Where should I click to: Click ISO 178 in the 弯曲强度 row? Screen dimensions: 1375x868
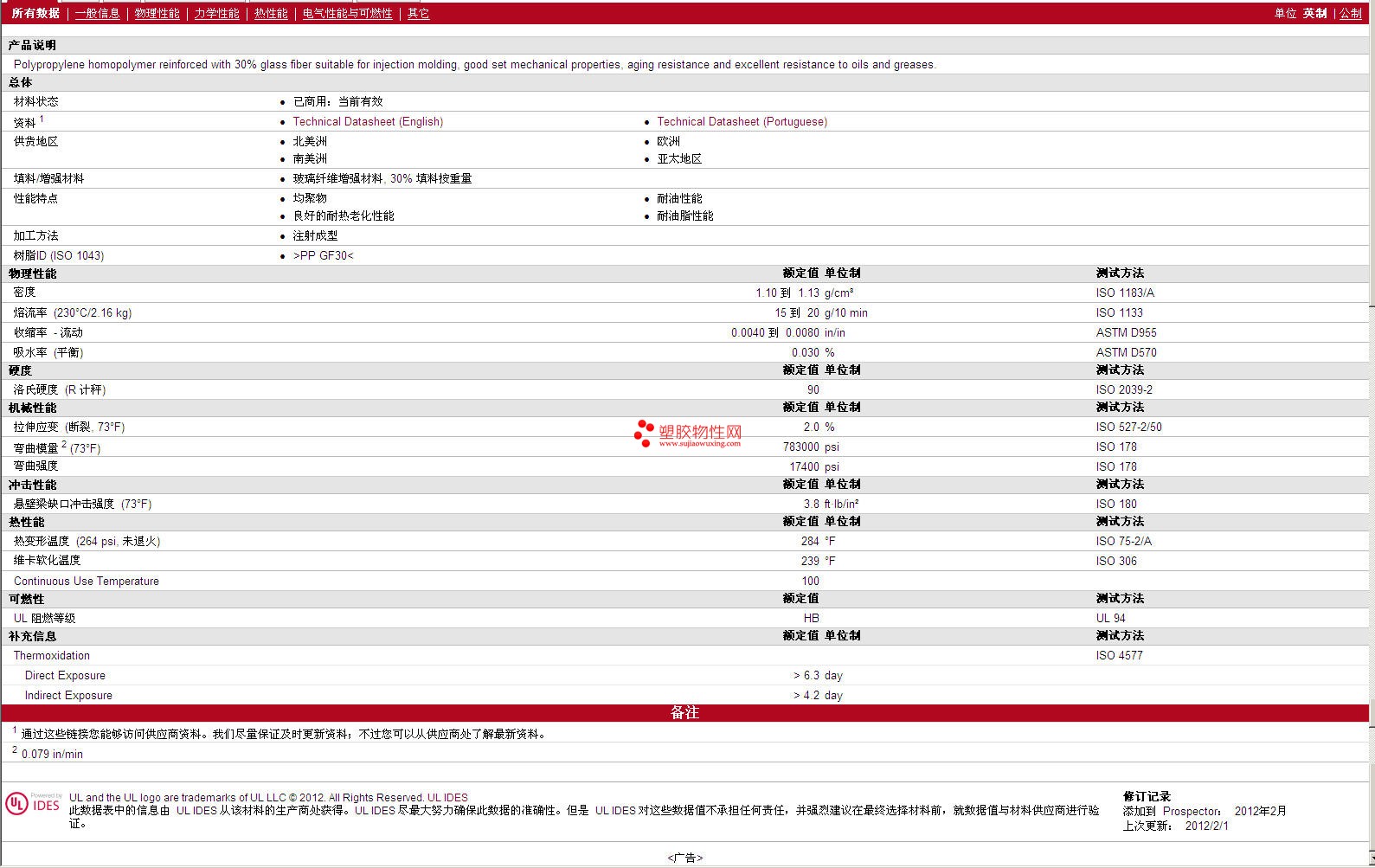coord(1116,467)
